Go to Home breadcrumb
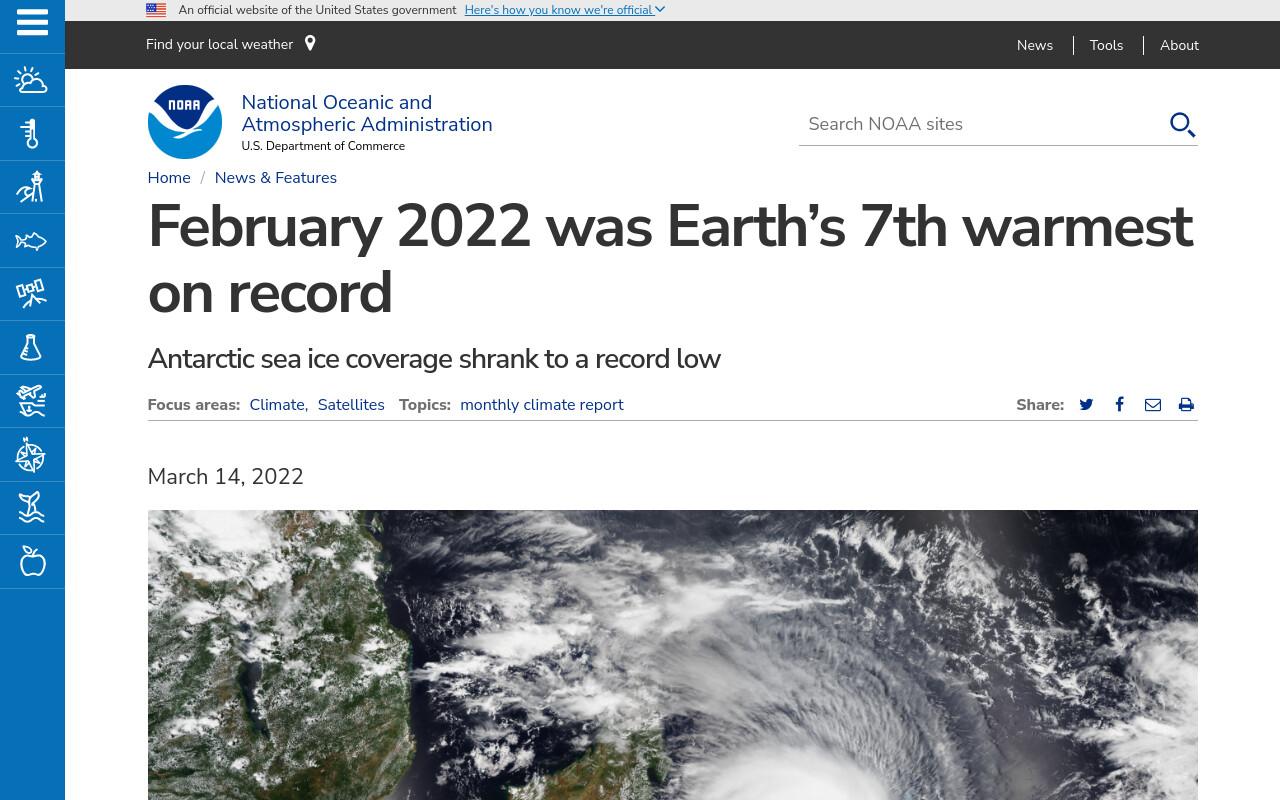Viewport: 1280px width, 800px height. click(169, 178)
